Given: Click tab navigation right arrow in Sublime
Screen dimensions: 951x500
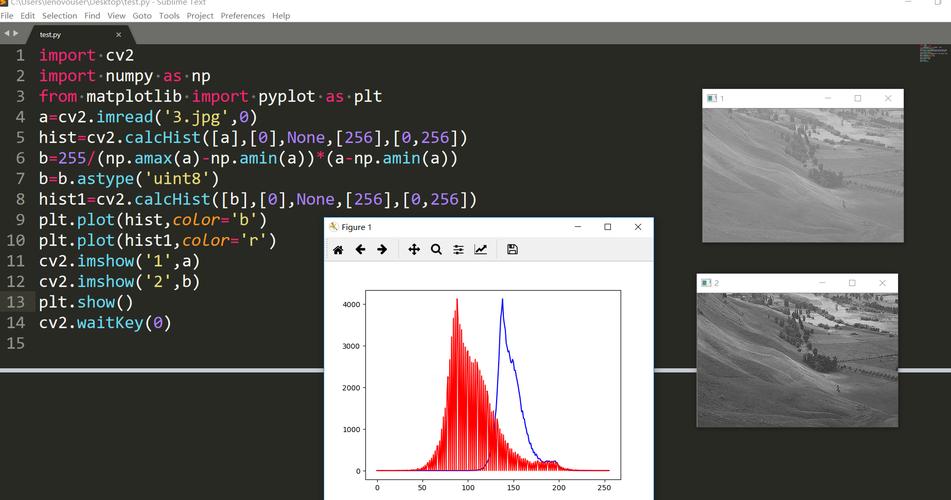Looking at the screenshot, I should pyautogui.click(x=16, y=34).
